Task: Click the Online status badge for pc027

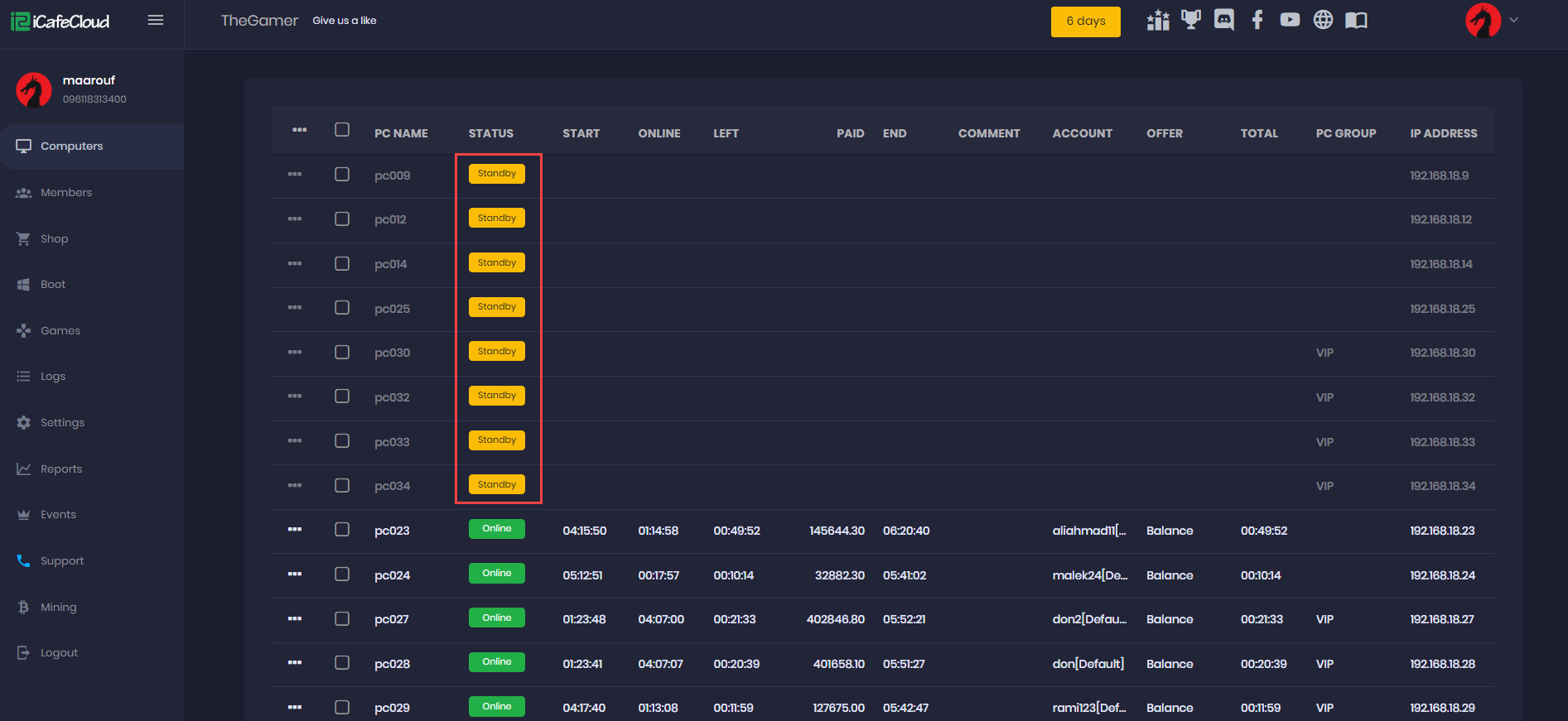Action: click(496, 618)
